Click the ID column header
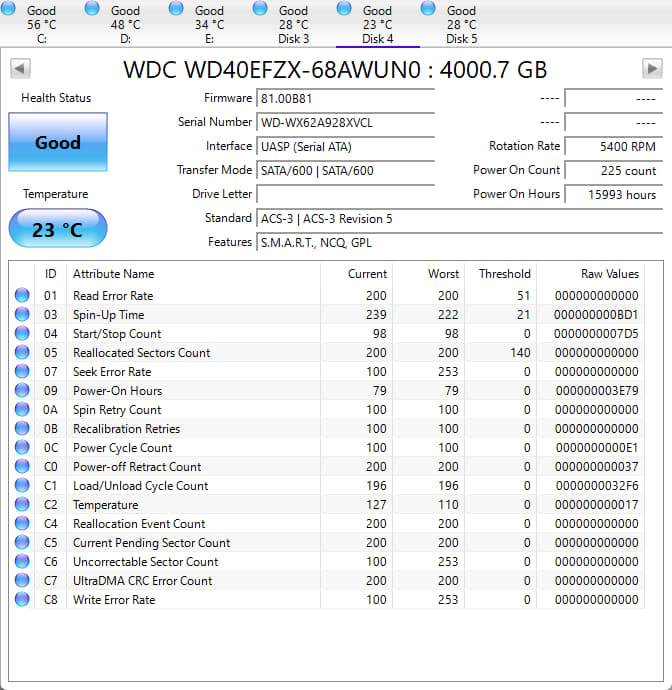Image resolution: width=672 pixels, height=690 pixels. [50, 274]
